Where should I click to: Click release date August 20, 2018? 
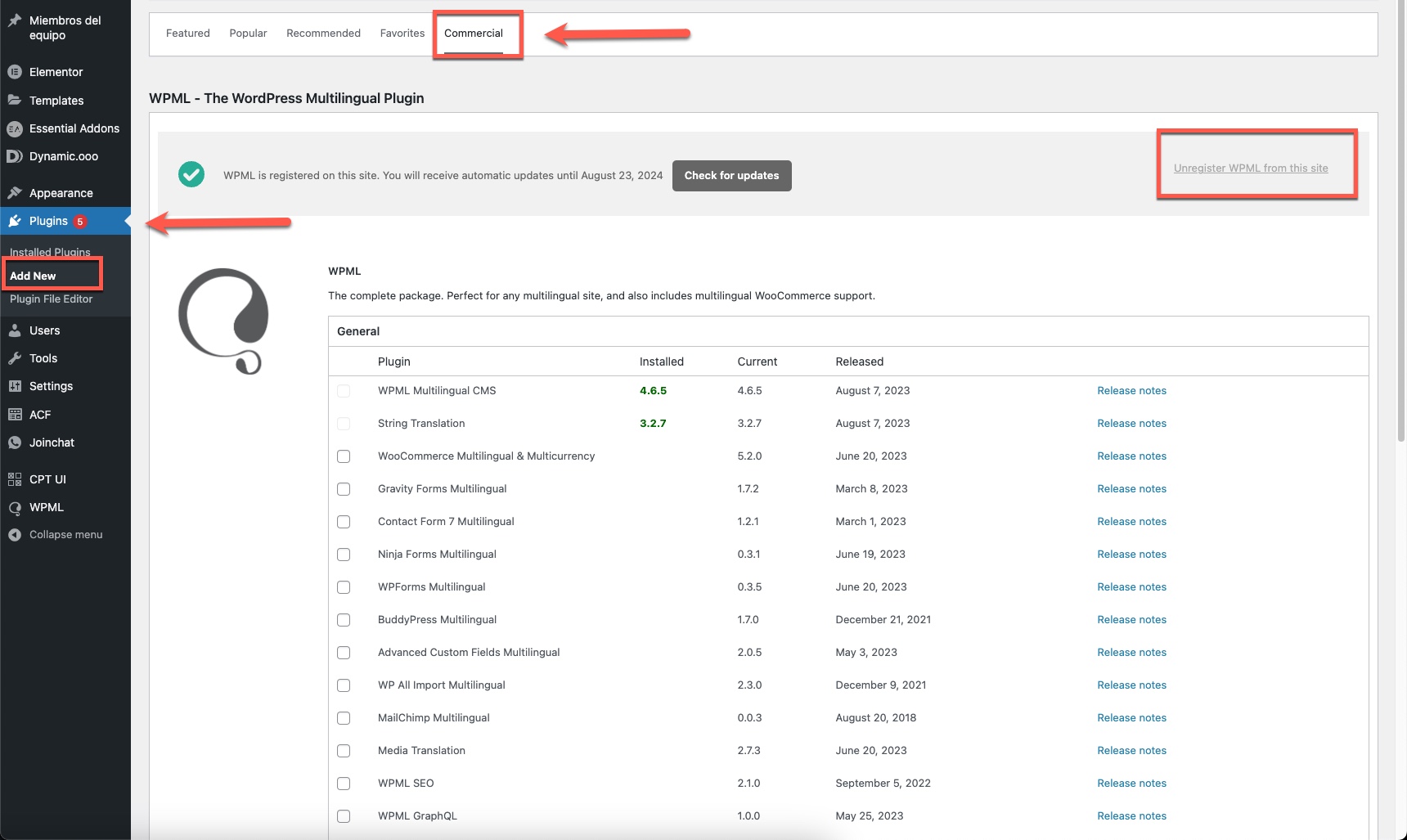(x=875, y=718)
